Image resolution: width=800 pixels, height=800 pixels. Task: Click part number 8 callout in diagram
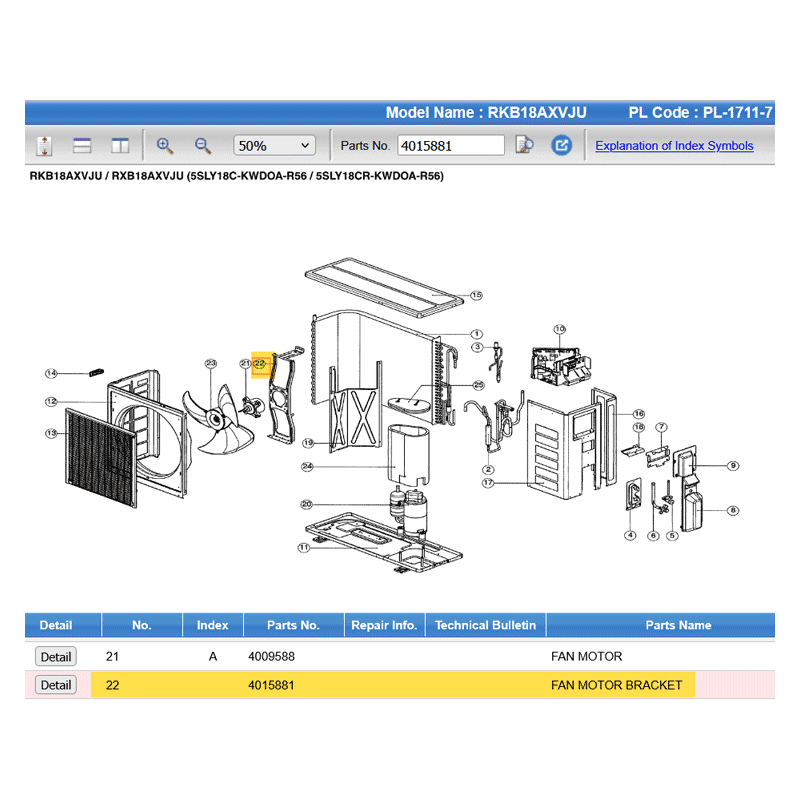pyautogui.click(x=733, y=510)
